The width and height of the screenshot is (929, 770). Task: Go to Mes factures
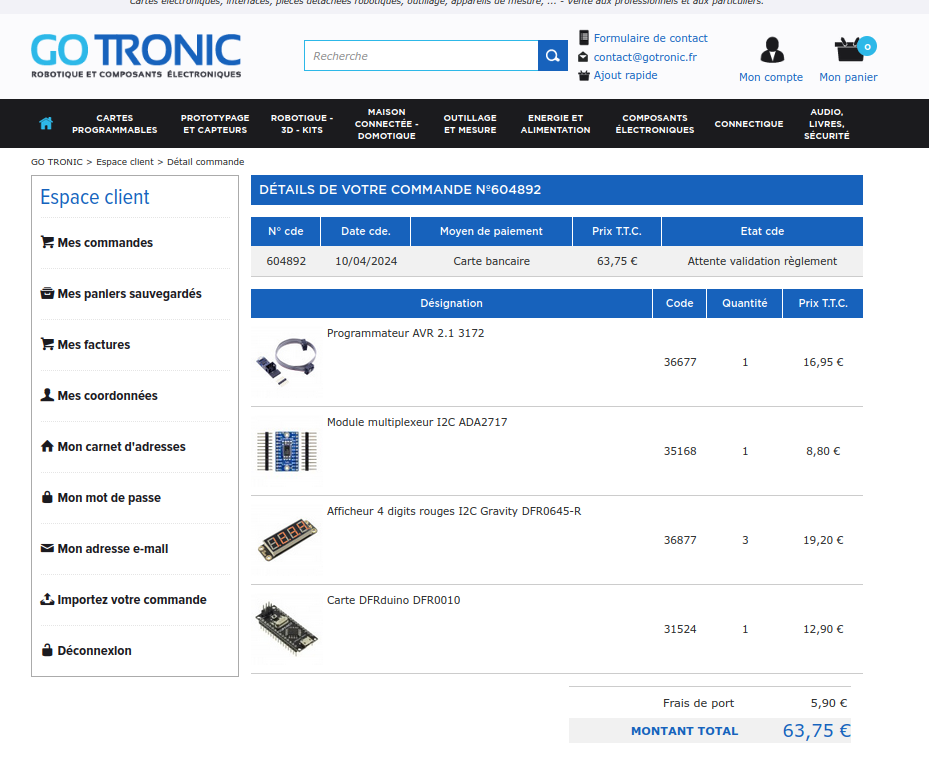[94, 345]
